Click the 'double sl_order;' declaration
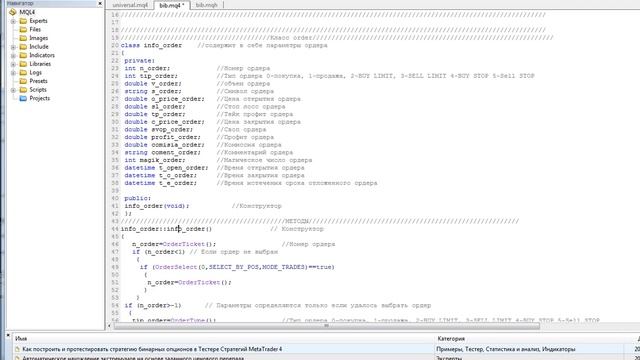Viewport: 640px width, 360px height. pos(155,107)
